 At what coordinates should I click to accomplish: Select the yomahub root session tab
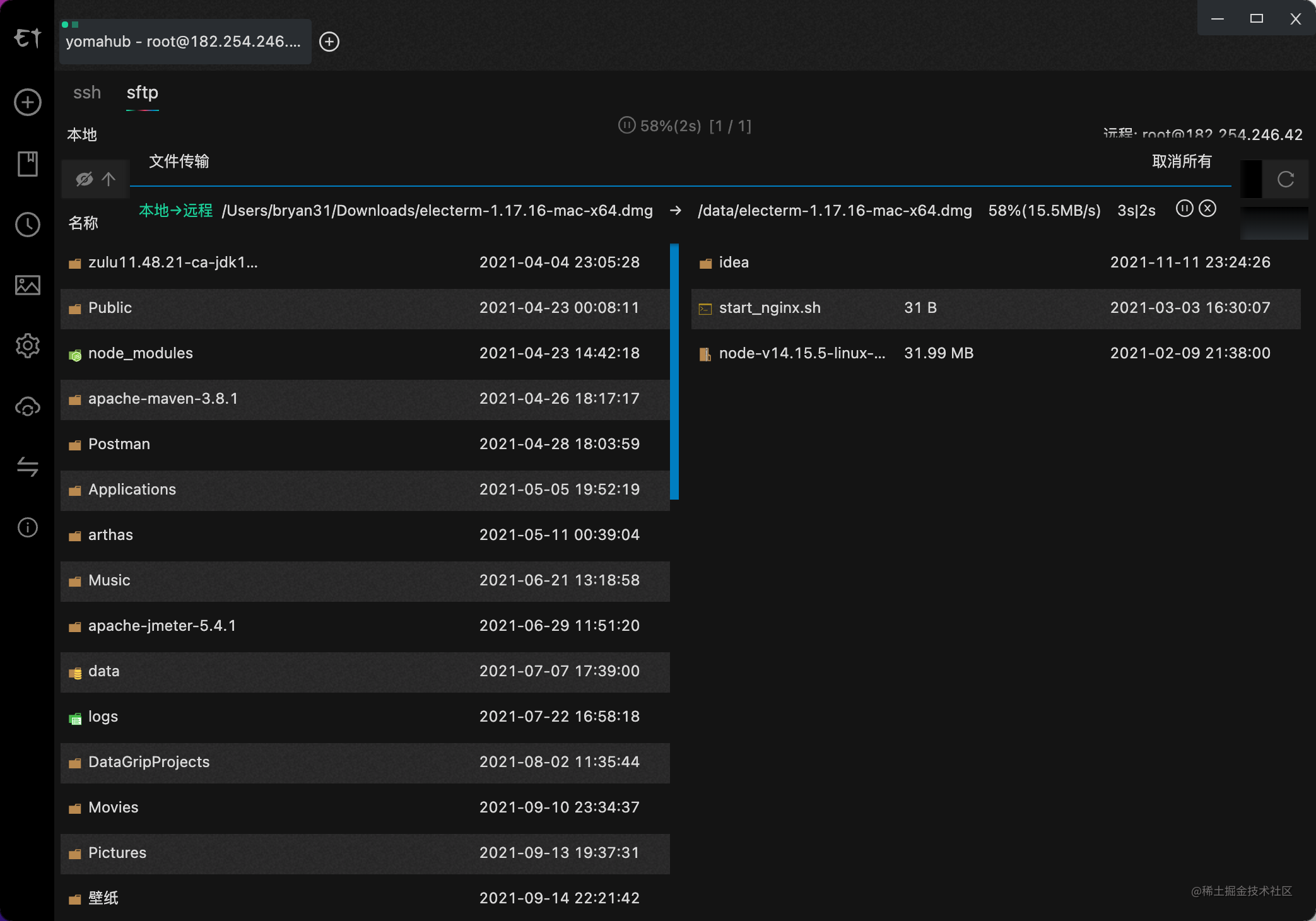pyautogui.click(x=185, y=42)
